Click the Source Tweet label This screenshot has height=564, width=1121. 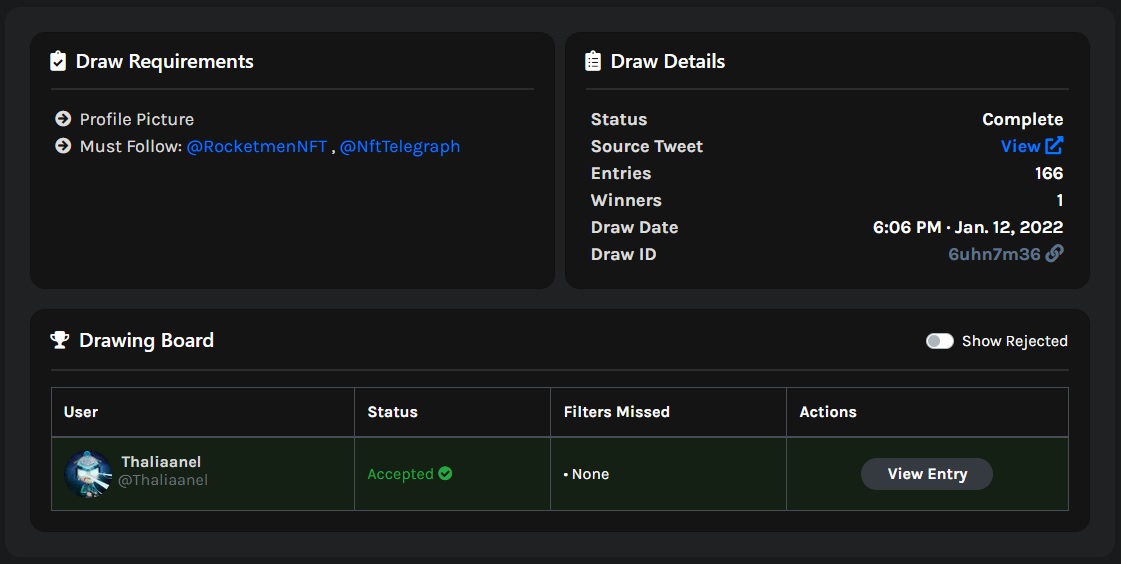point(647,147)
